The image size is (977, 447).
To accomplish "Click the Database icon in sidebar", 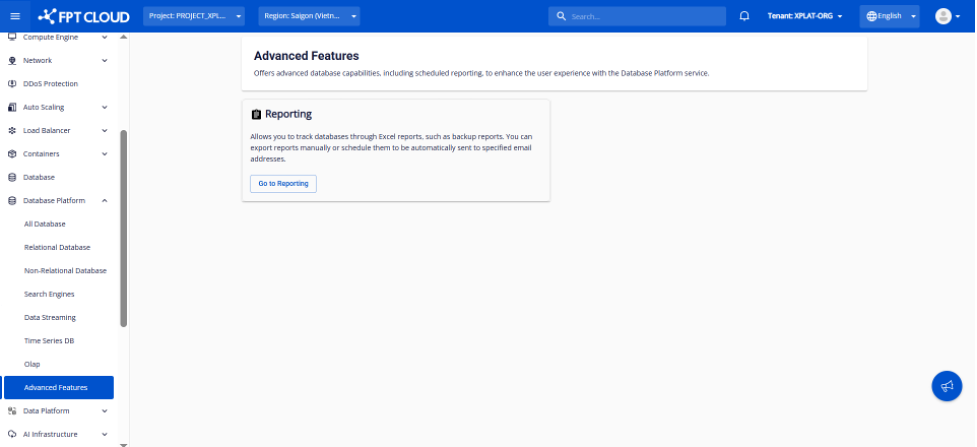I will tap(12, 177).
